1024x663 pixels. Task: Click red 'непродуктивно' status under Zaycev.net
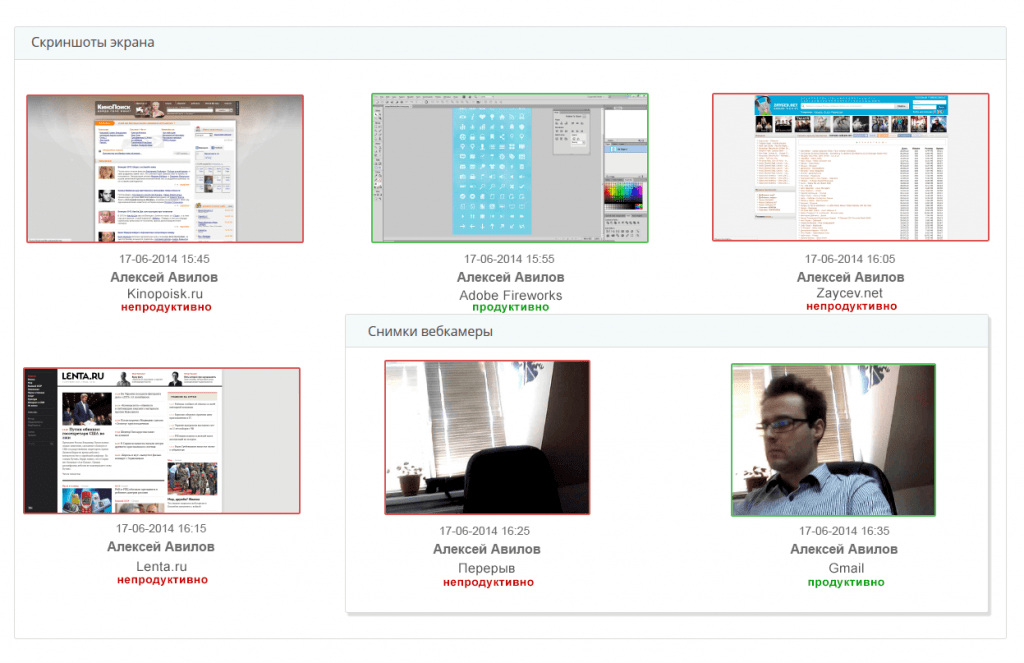pyautogui.click(x=850, y=307)
